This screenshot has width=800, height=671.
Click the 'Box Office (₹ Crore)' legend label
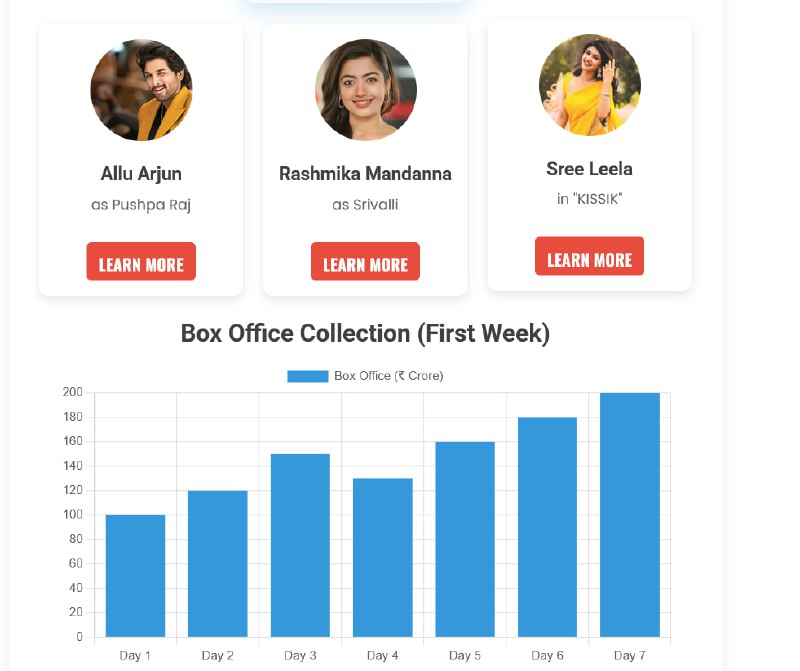(389, 376)
